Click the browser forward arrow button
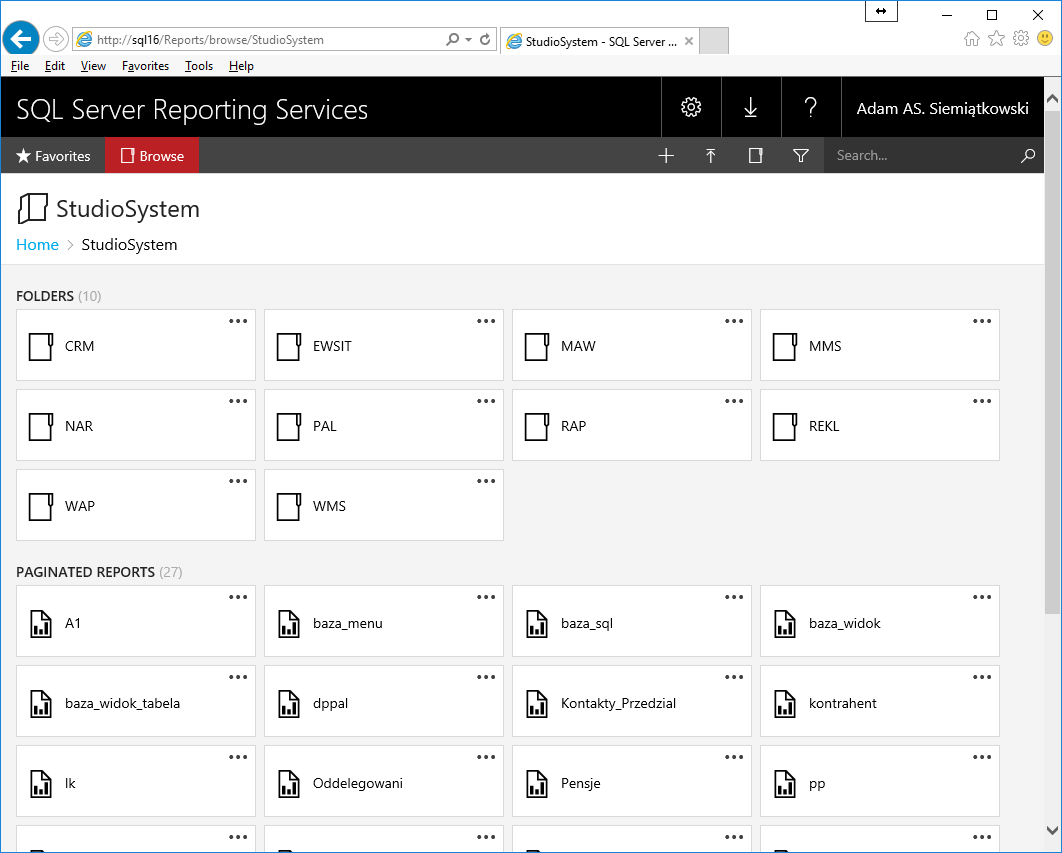This screenshot has height=853, width=1062. click(56, 39)
